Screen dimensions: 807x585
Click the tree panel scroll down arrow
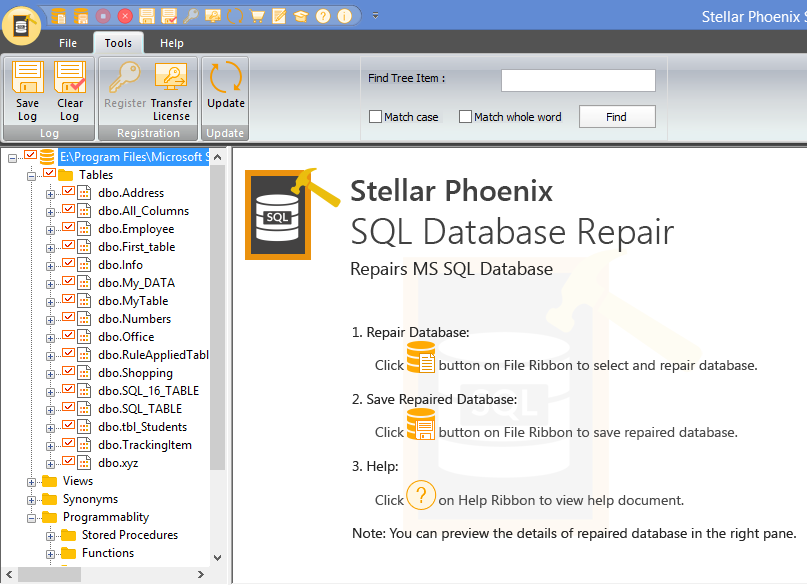coord(217,558)
